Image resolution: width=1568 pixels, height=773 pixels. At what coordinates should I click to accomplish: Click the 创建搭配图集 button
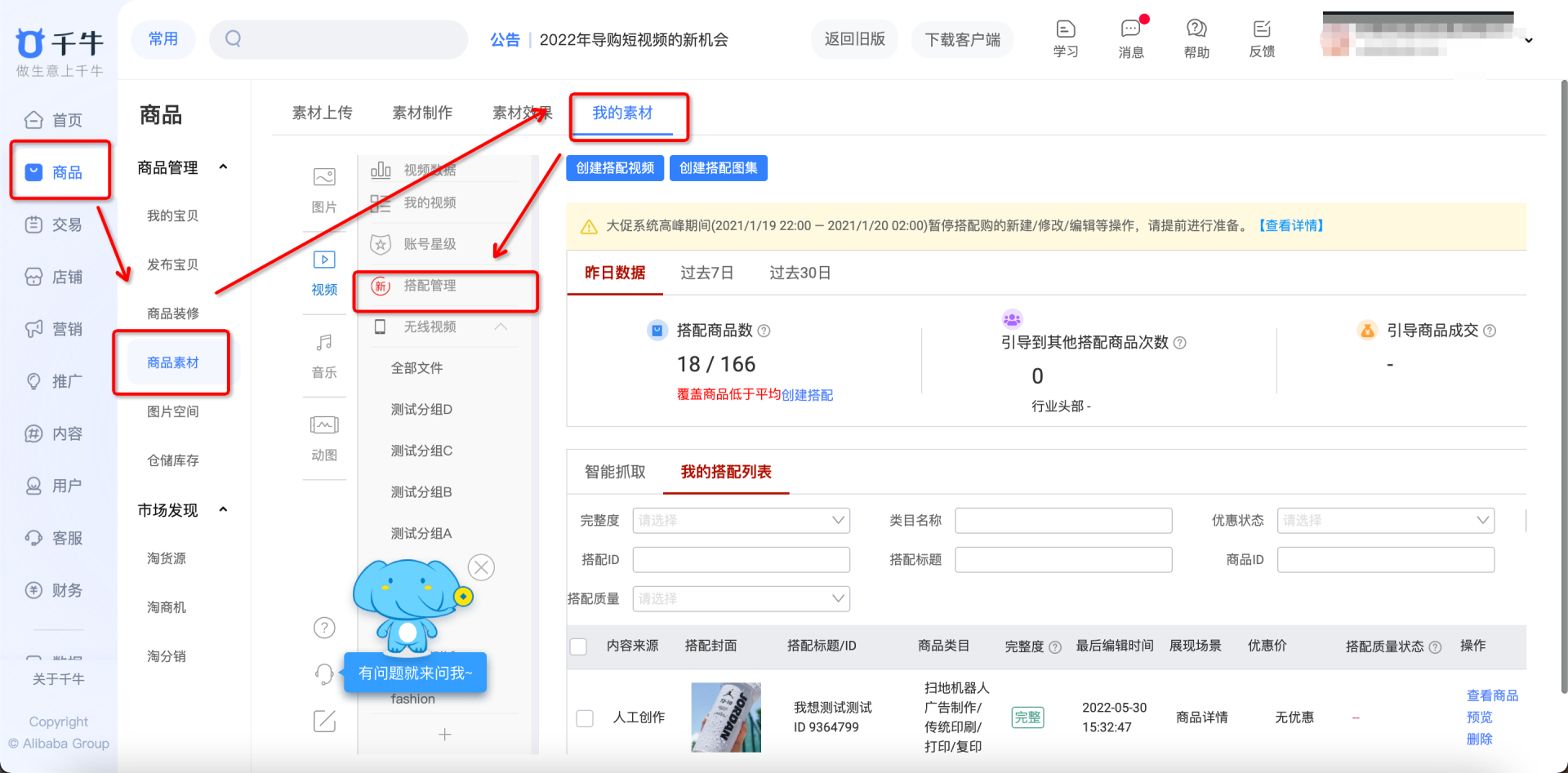[x=719, y=168]
